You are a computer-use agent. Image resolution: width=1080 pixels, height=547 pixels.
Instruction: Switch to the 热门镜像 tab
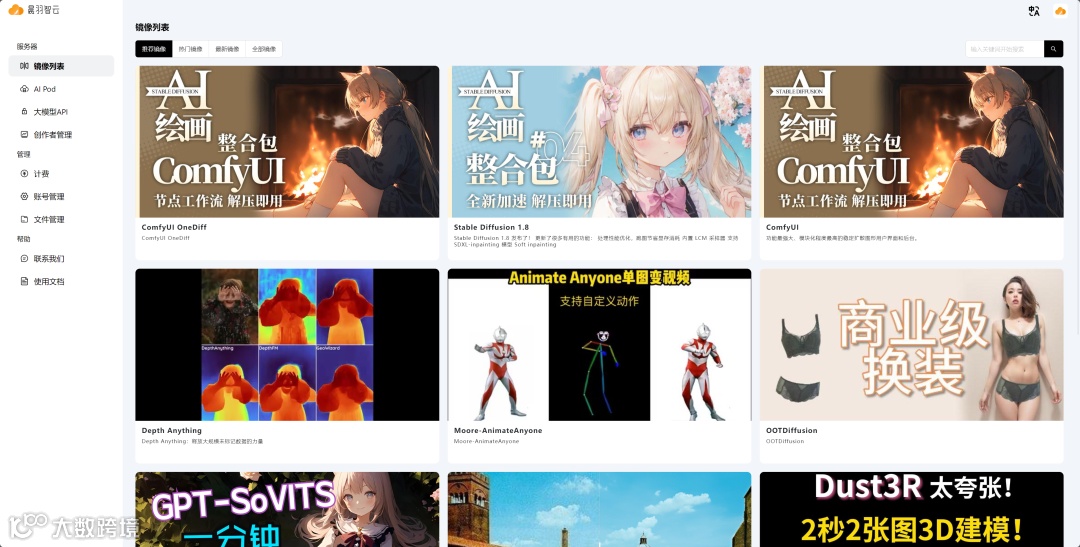pyautogui.click(x=191, y=49)
